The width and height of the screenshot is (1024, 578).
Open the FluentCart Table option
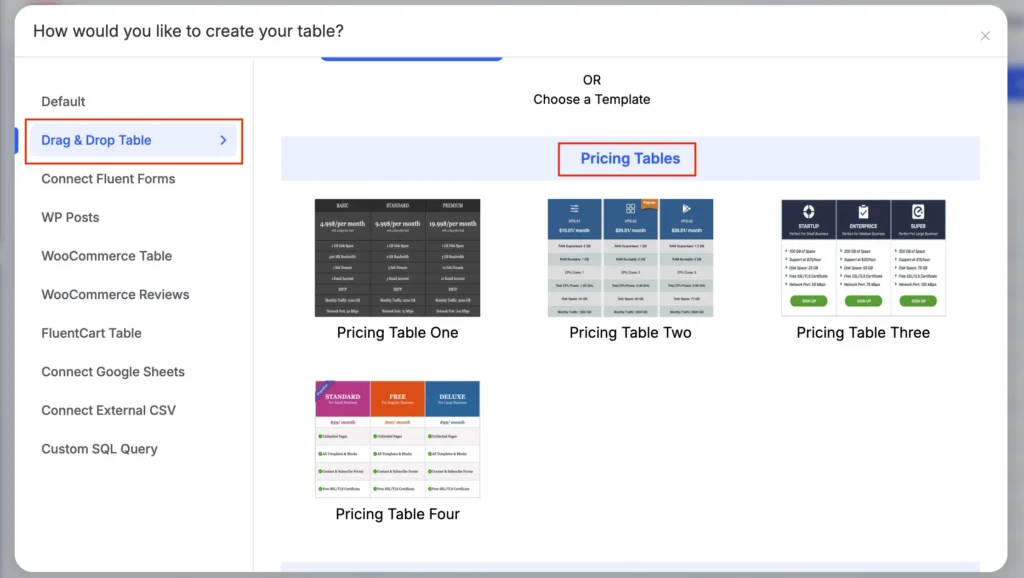click(x=90, y=332)
